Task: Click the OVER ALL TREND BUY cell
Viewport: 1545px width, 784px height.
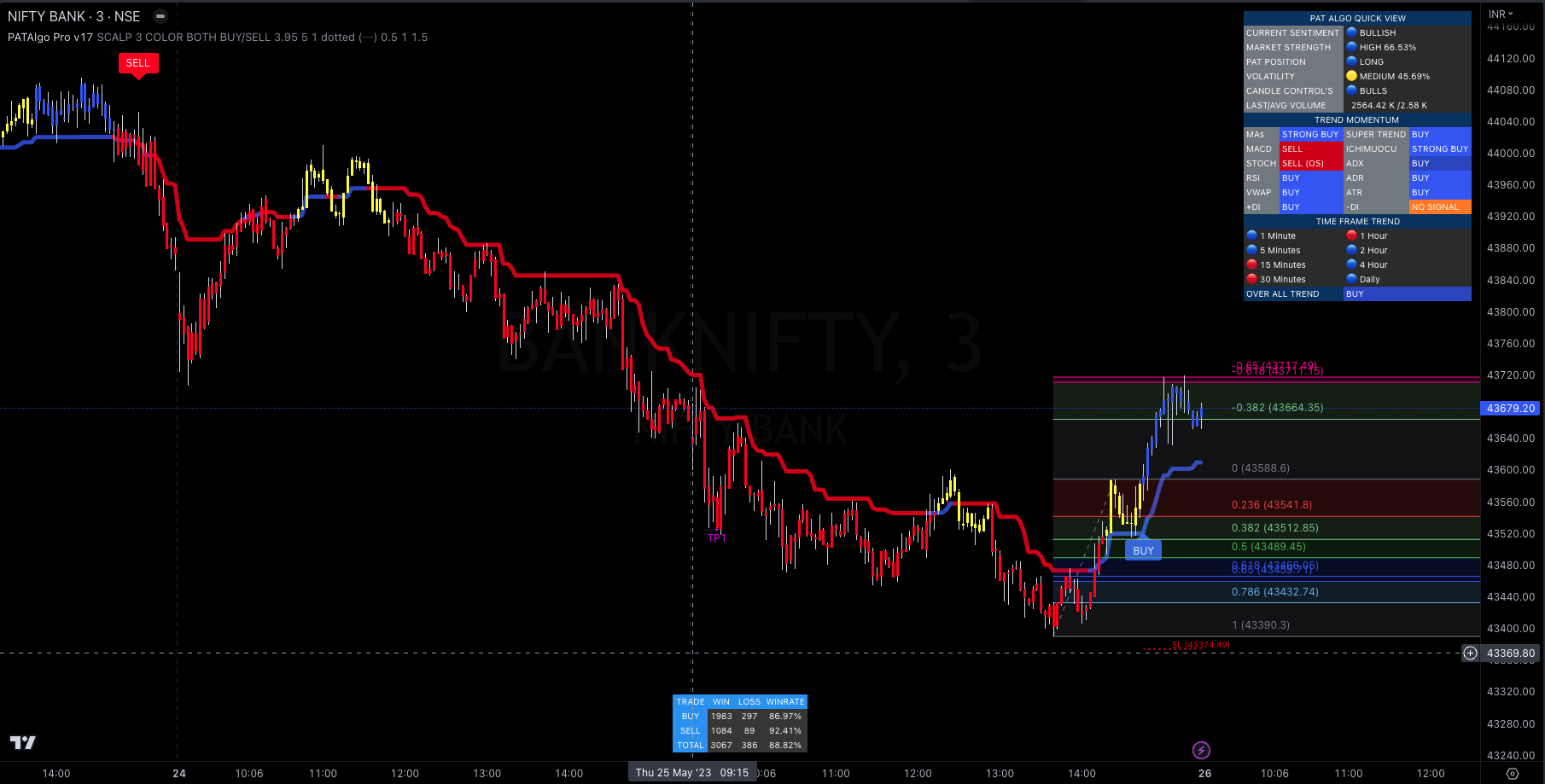Action: click(x=1408, y=294)
